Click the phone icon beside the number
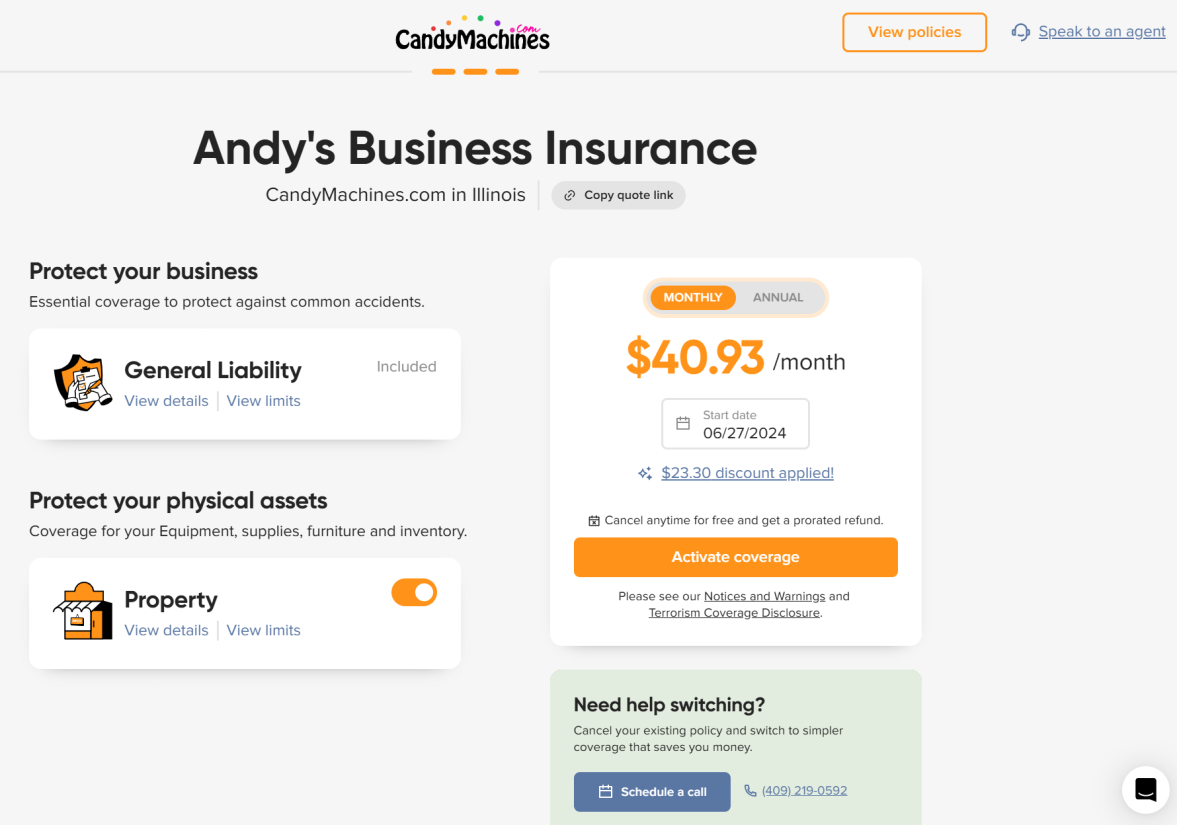Image resolution: width=1177 pixels, height=825 pixels. 750,791
